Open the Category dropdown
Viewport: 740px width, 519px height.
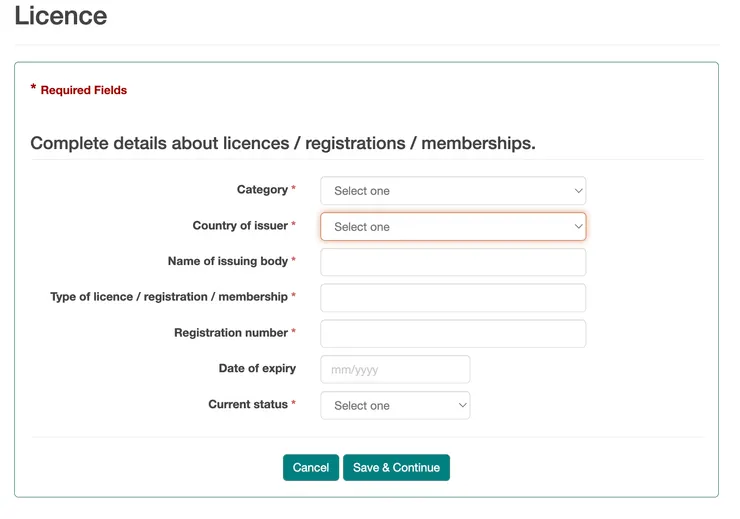(452, 191)
